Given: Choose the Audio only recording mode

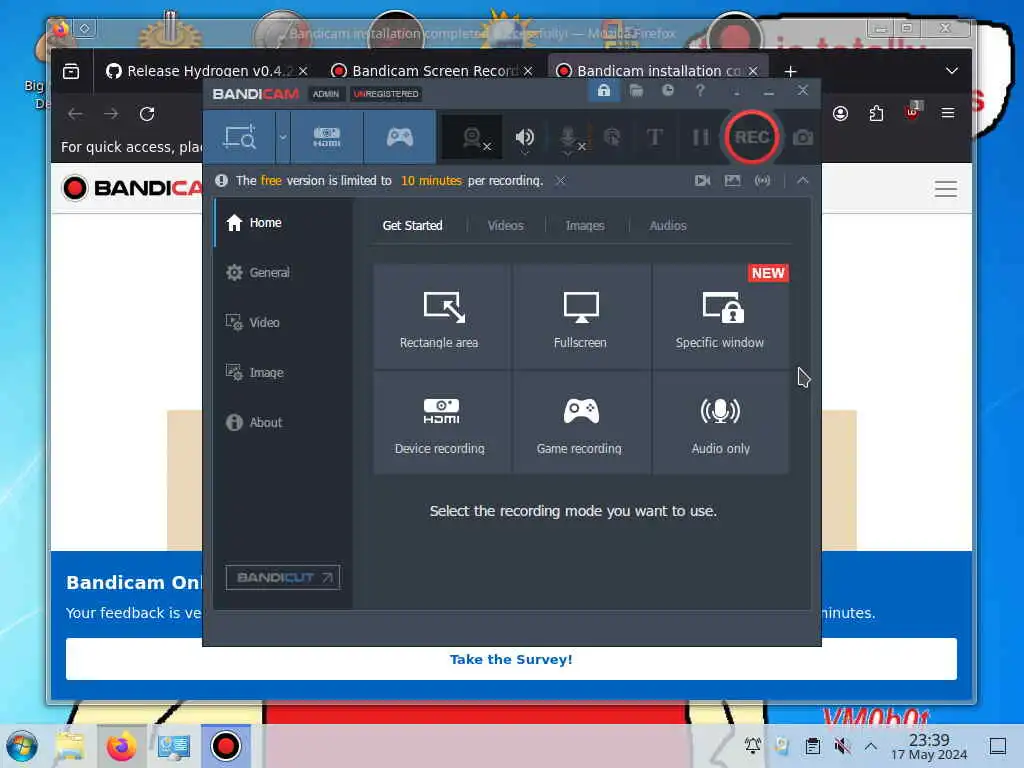Looking at the screenshot, I should point(720,423).
